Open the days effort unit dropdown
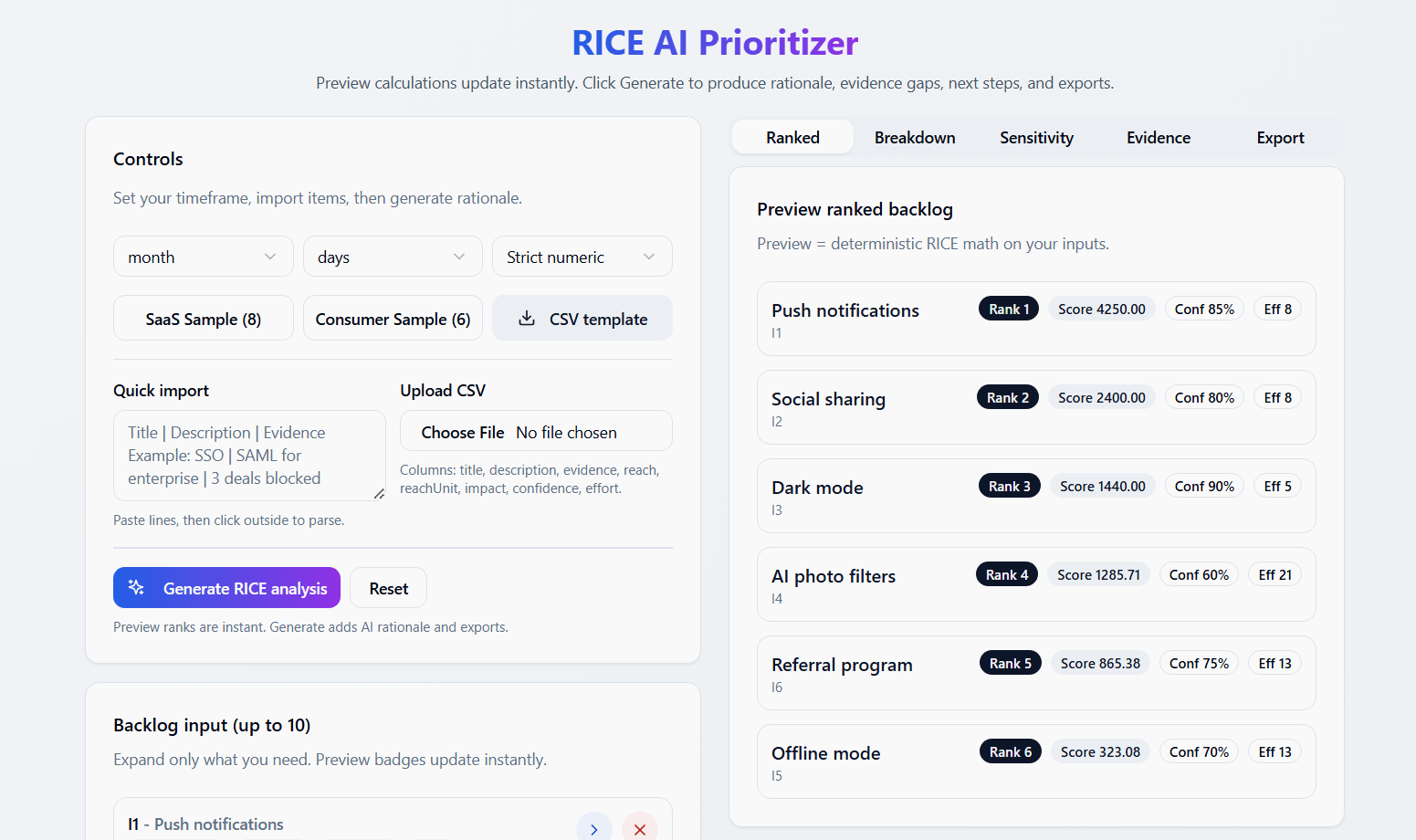The image size is (1416, 840). pyautogui.click(x=392, y=257)
